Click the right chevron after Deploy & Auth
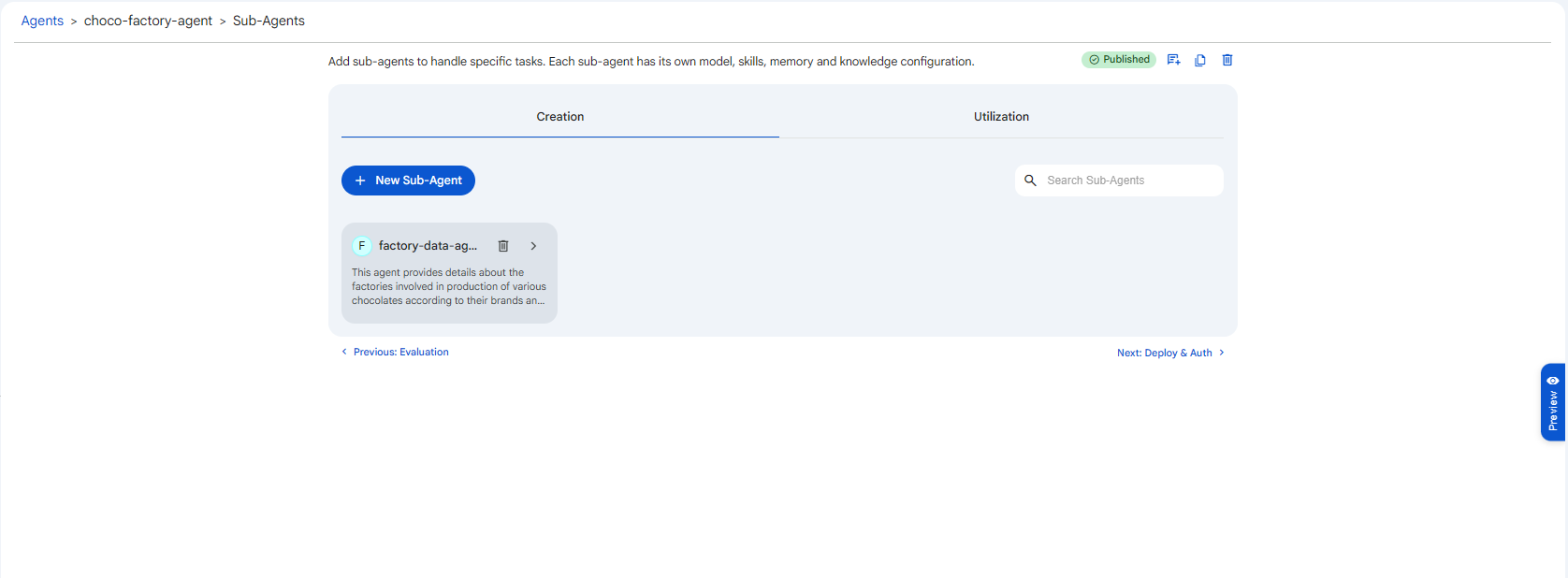Screen dimensions: 1568x578 [1221, 353]
